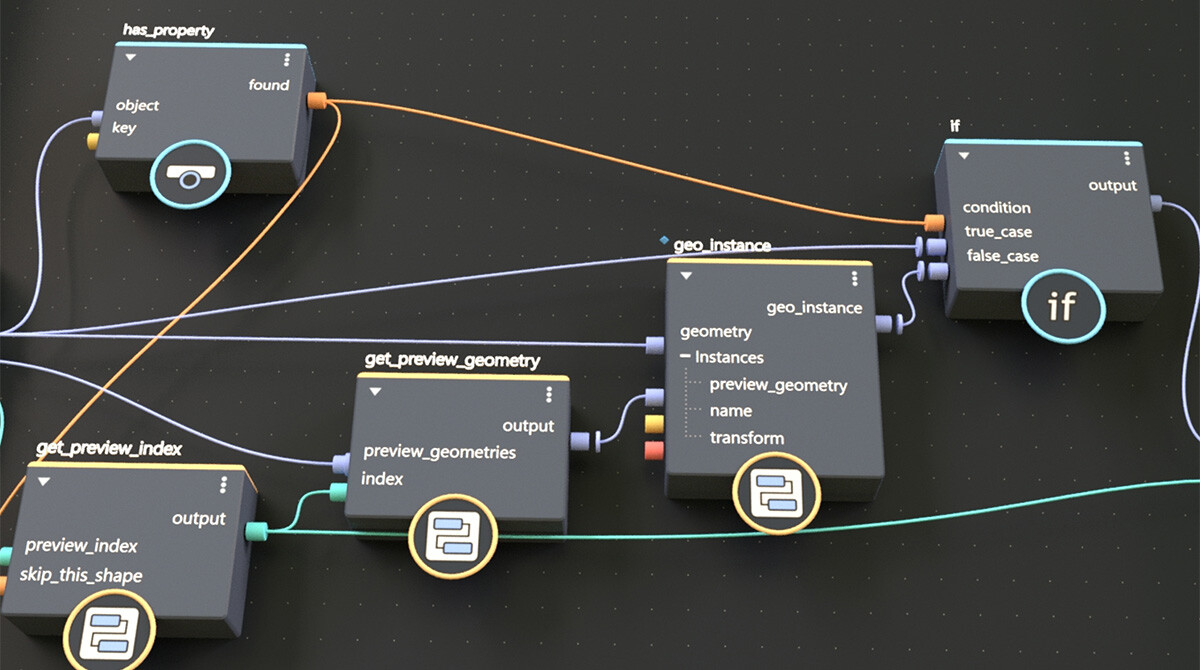Open the three-dot menu on has_property node
The image size is (1200, 670).
point(287,59)
